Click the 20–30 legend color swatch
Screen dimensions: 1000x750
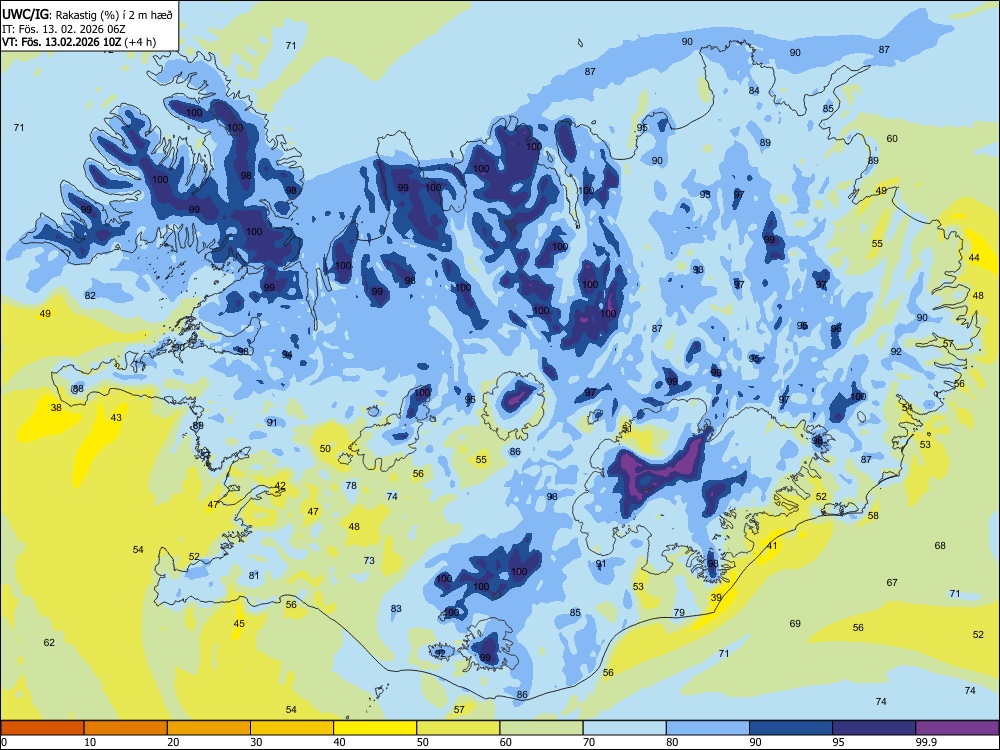point(209,728)
